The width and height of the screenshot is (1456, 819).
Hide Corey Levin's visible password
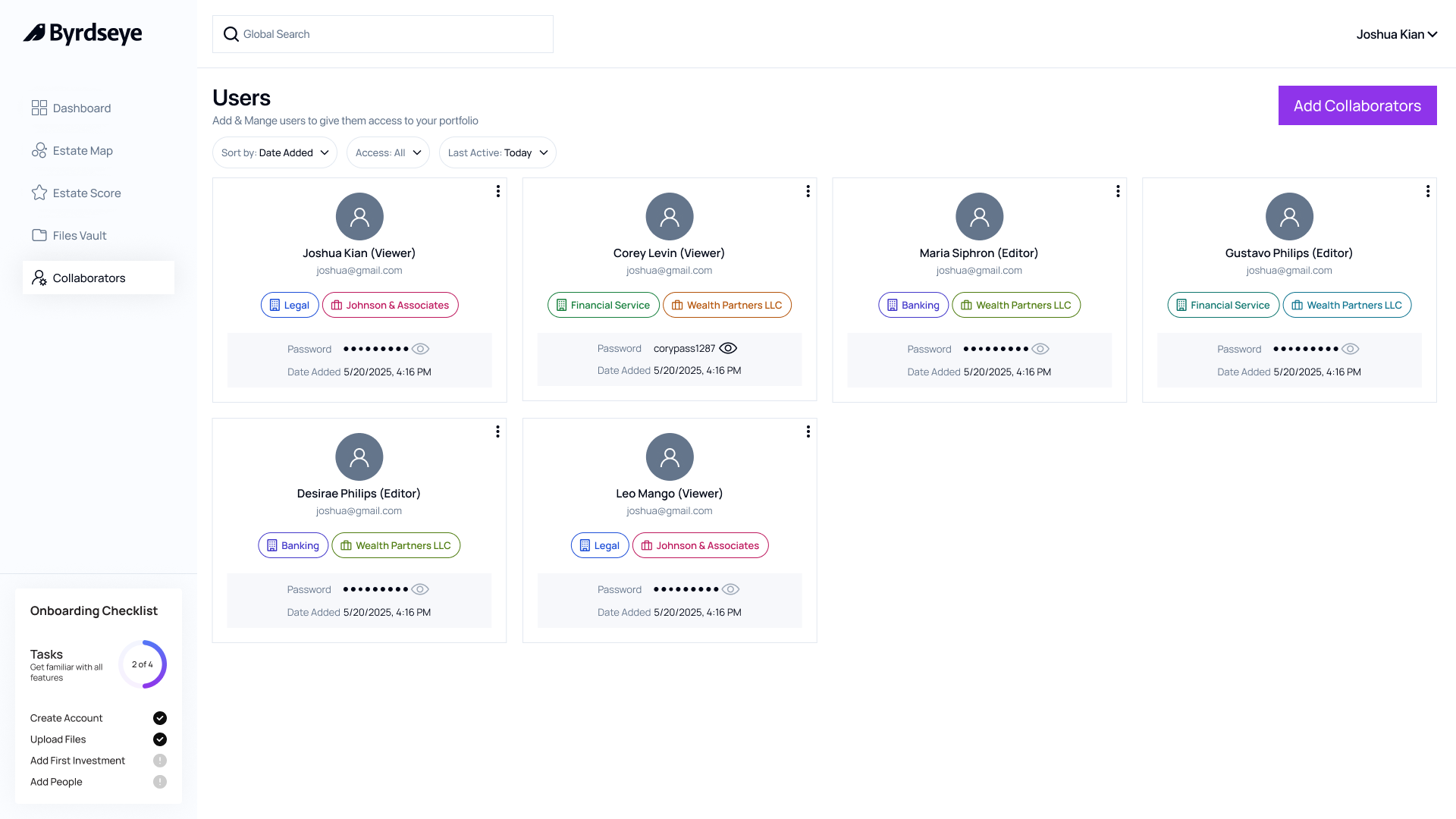pyautogui.click(x=728, y=348)
